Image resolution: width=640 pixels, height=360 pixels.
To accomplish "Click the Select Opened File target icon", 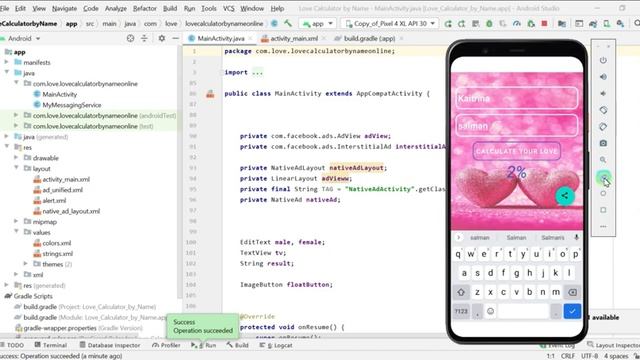I will pyautogui.click(x=130, y=38).
